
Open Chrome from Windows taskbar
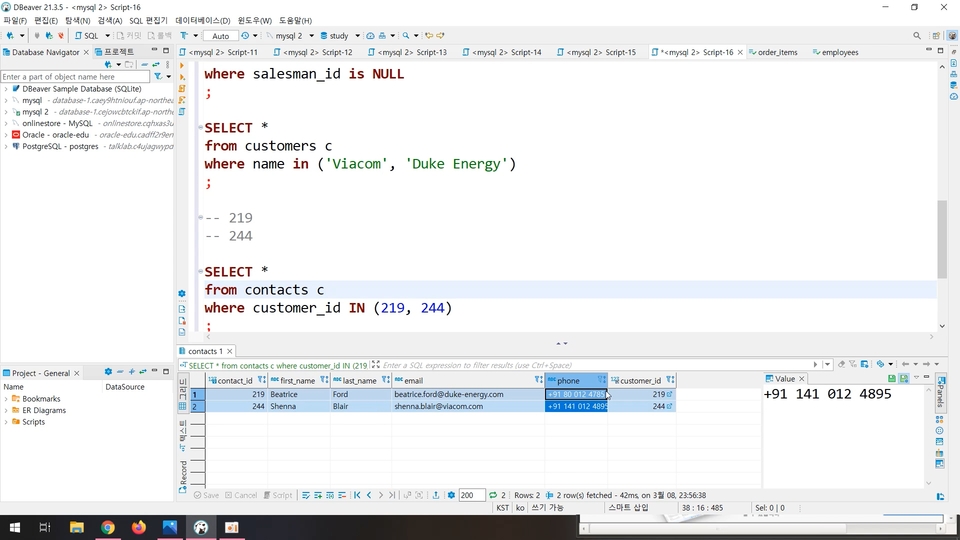point(108,527)
